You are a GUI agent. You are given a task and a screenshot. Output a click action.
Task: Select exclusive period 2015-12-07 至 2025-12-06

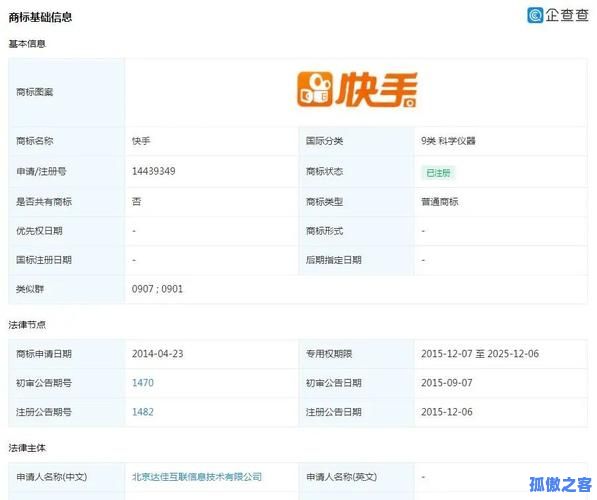(480, 354)
